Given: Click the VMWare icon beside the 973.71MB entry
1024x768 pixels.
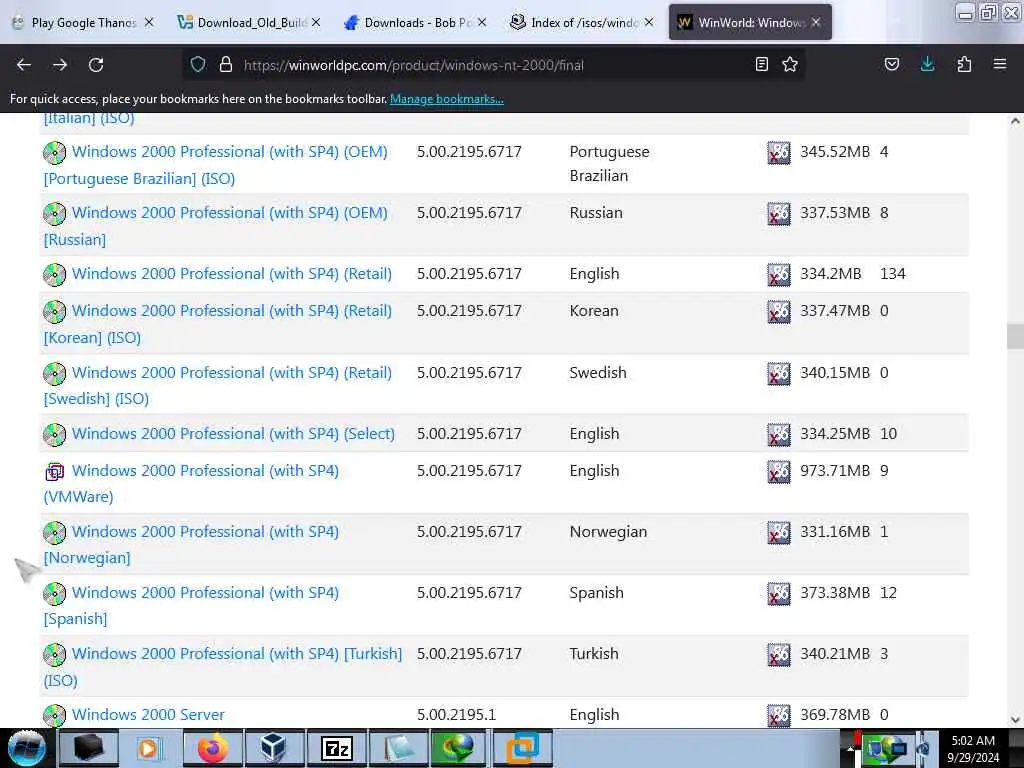Looking at the screenshot, I should (54, 472).
